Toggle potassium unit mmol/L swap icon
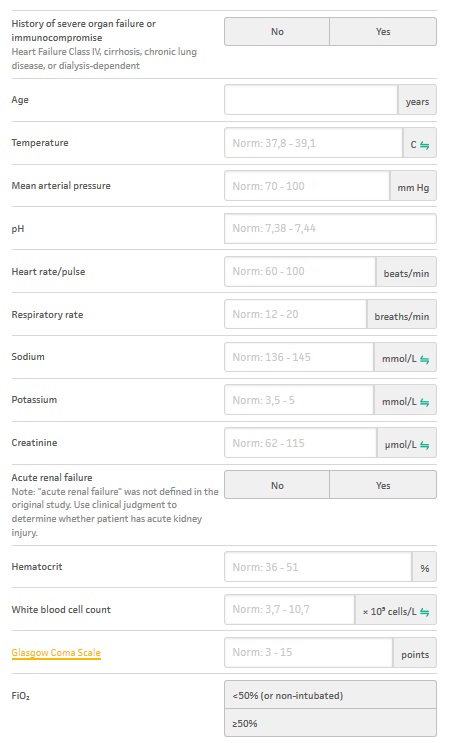 [425, 402]
